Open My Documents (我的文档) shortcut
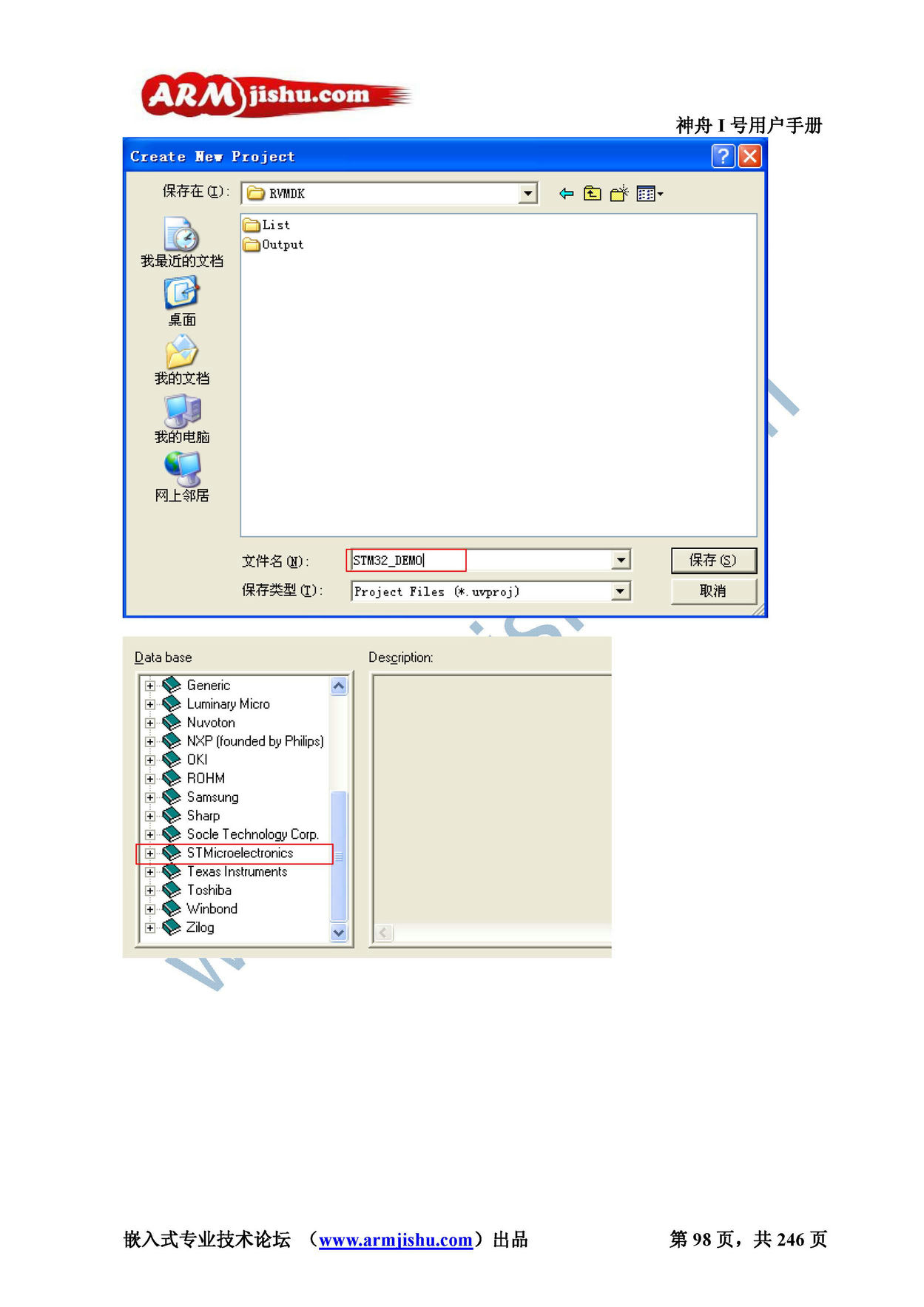924x1307 pixels. click(182, 360)
